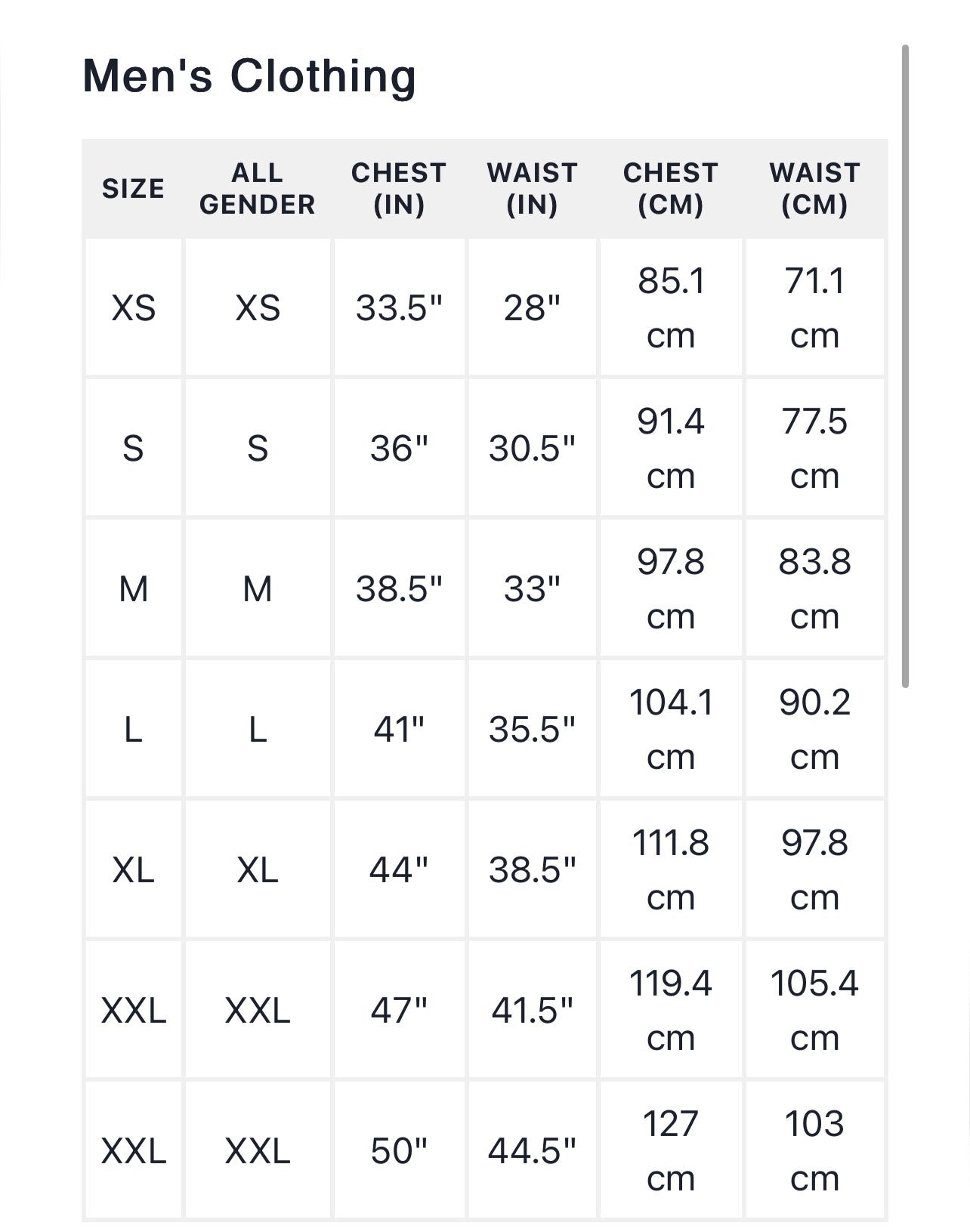The height and width of the screenshot is (1232, 970).
Task: Select the 91.4 cm chest cell
Action: coord(671,449)
